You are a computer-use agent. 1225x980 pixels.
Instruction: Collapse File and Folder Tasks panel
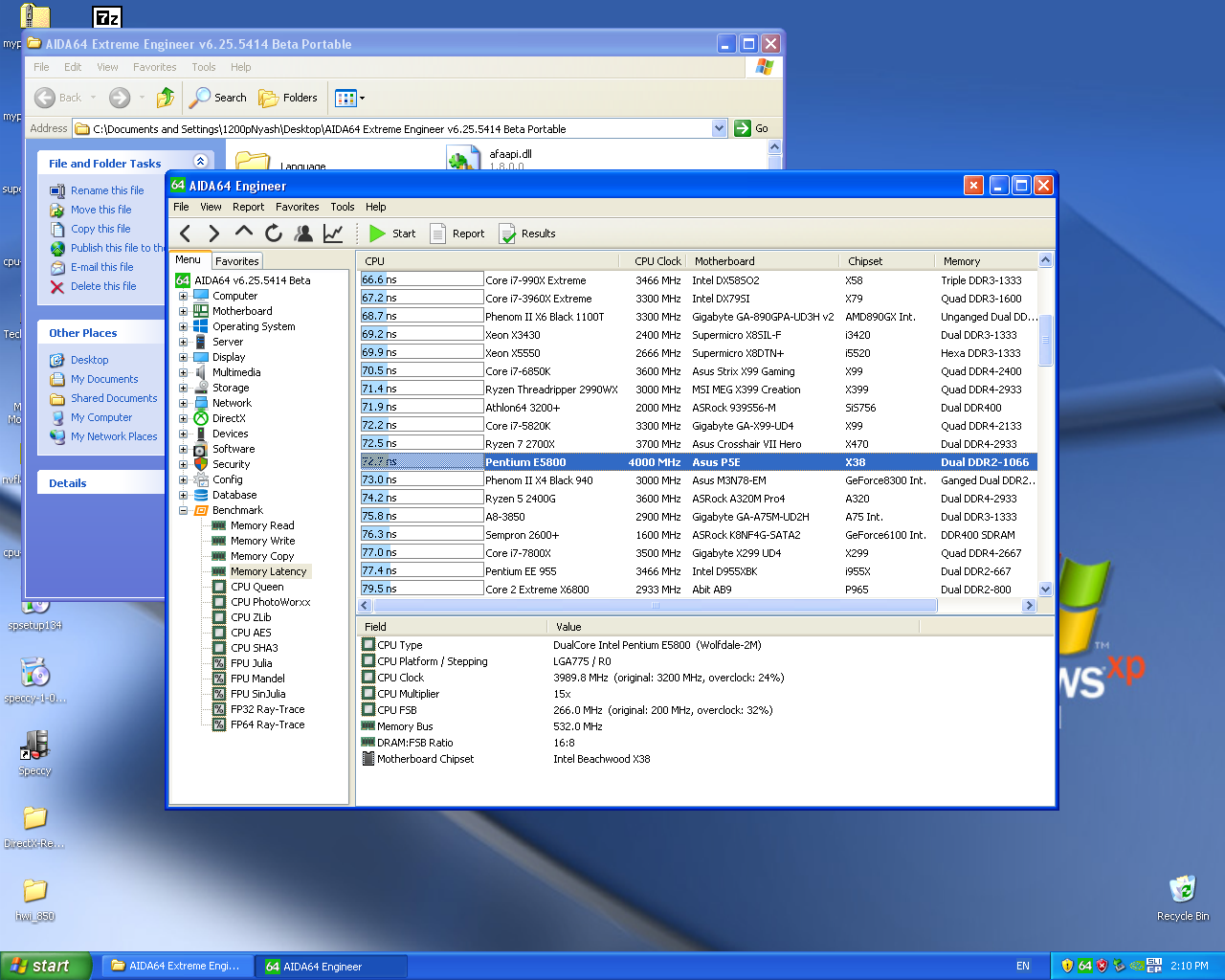point(200,162)
